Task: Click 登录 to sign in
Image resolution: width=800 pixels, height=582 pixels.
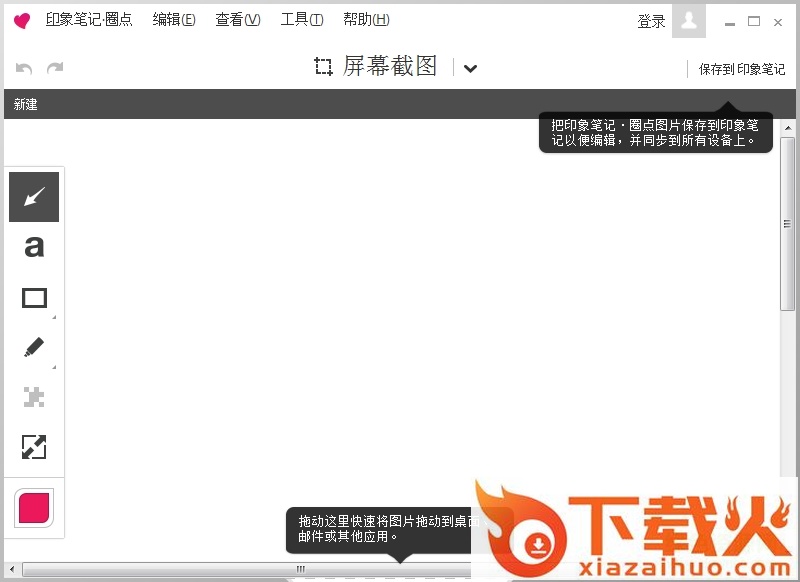Action: pyautogui.click(x=651, y=21)
